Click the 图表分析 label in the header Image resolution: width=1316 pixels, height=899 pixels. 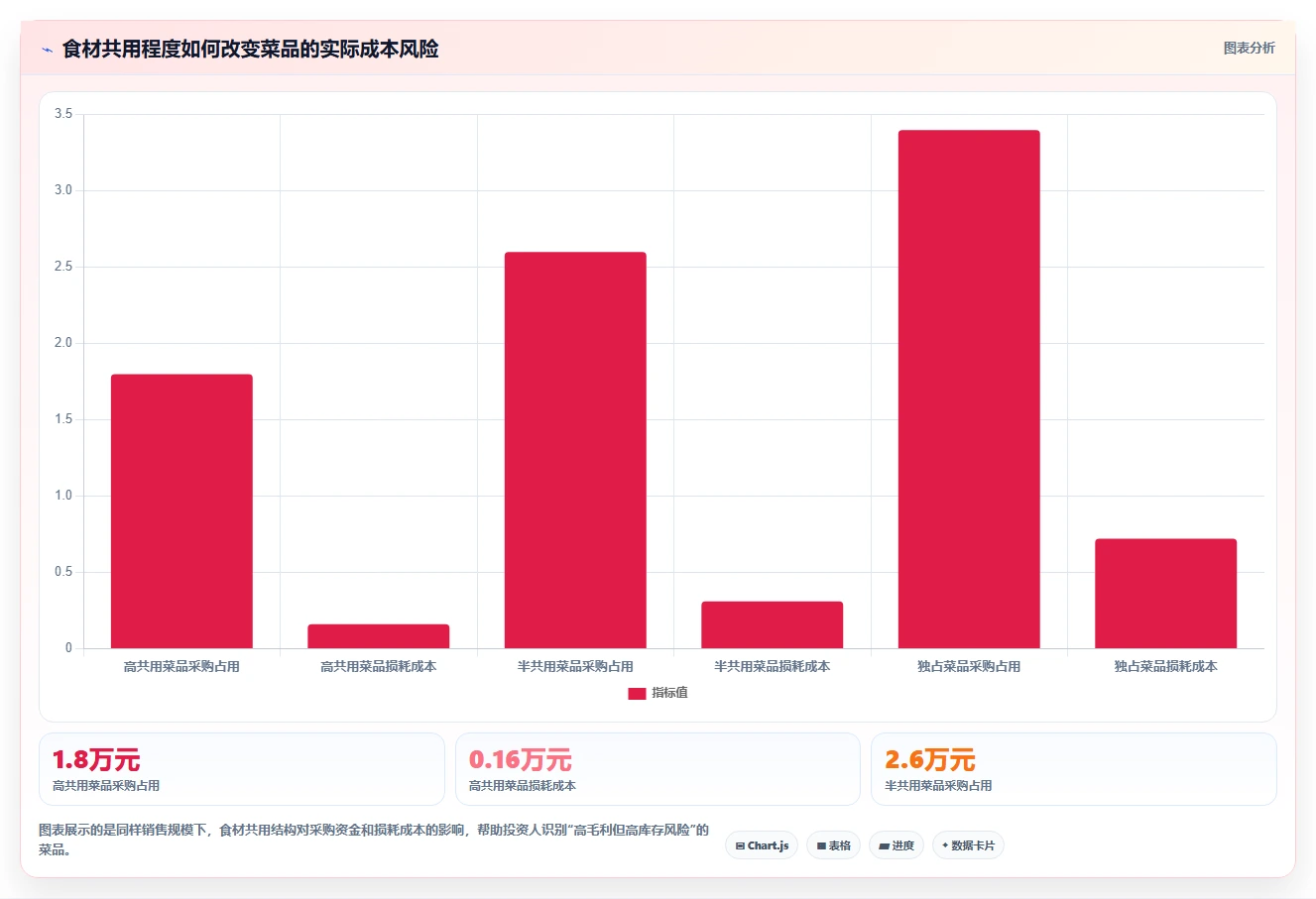pyautogui.click(x=1249, y=48)
